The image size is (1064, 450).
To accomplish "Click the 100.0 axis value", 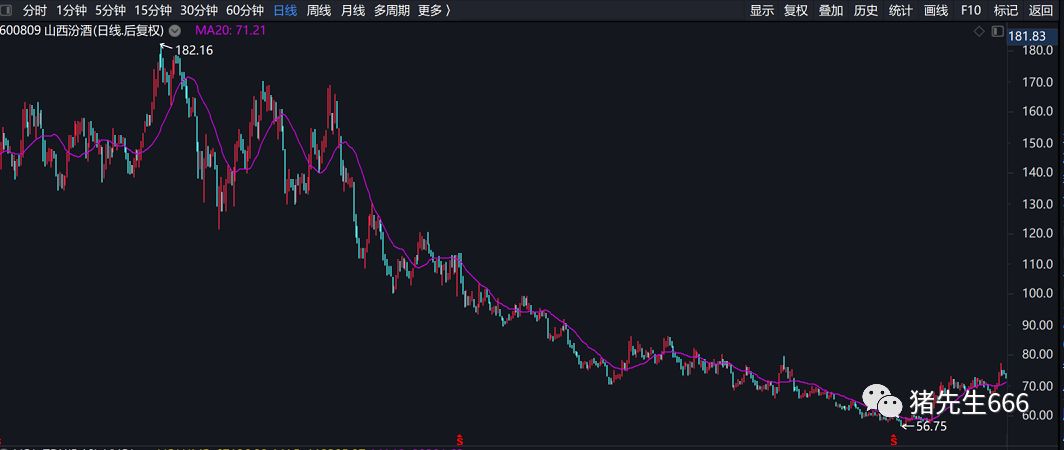I will tap(1038, 294).
